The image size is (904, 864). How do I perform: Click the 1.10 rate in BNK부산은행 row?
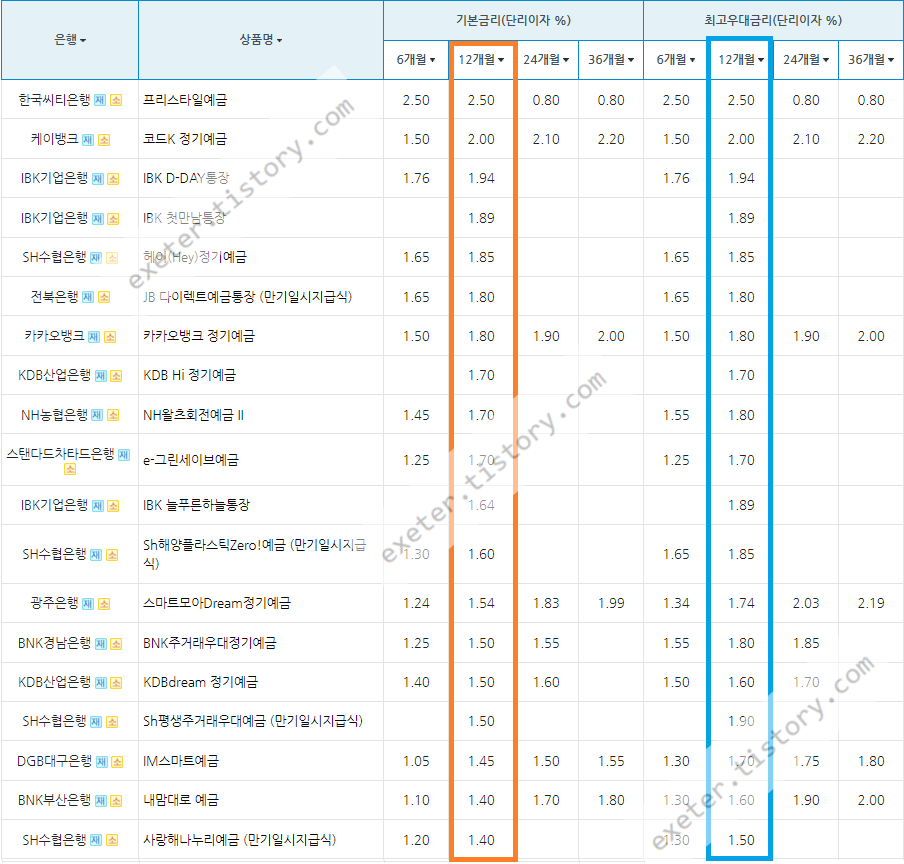(x=416, y=800)
